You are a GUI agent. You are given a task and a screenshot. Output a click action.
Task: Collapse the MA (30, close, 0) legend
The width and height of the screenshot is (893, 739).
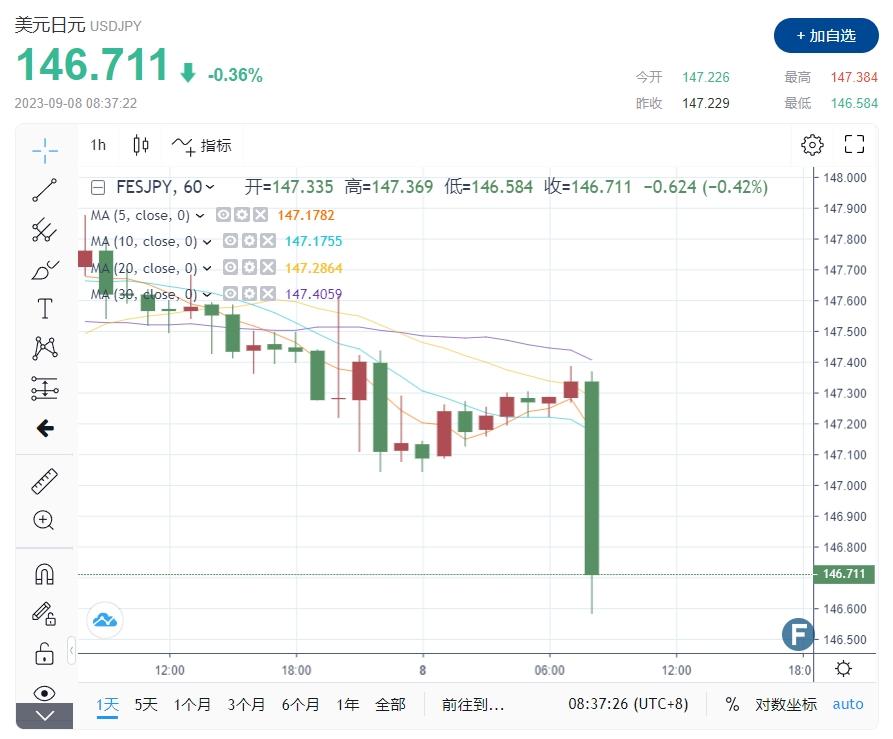[x=201, y=295]
